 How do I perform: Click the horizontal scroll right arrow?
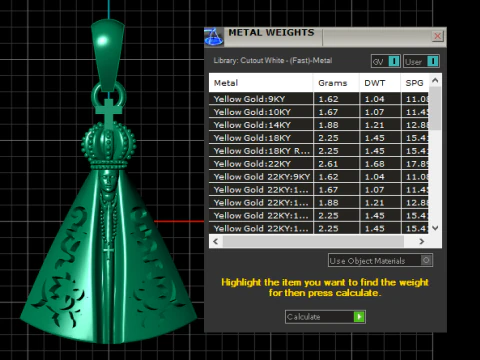pos(422,241)
